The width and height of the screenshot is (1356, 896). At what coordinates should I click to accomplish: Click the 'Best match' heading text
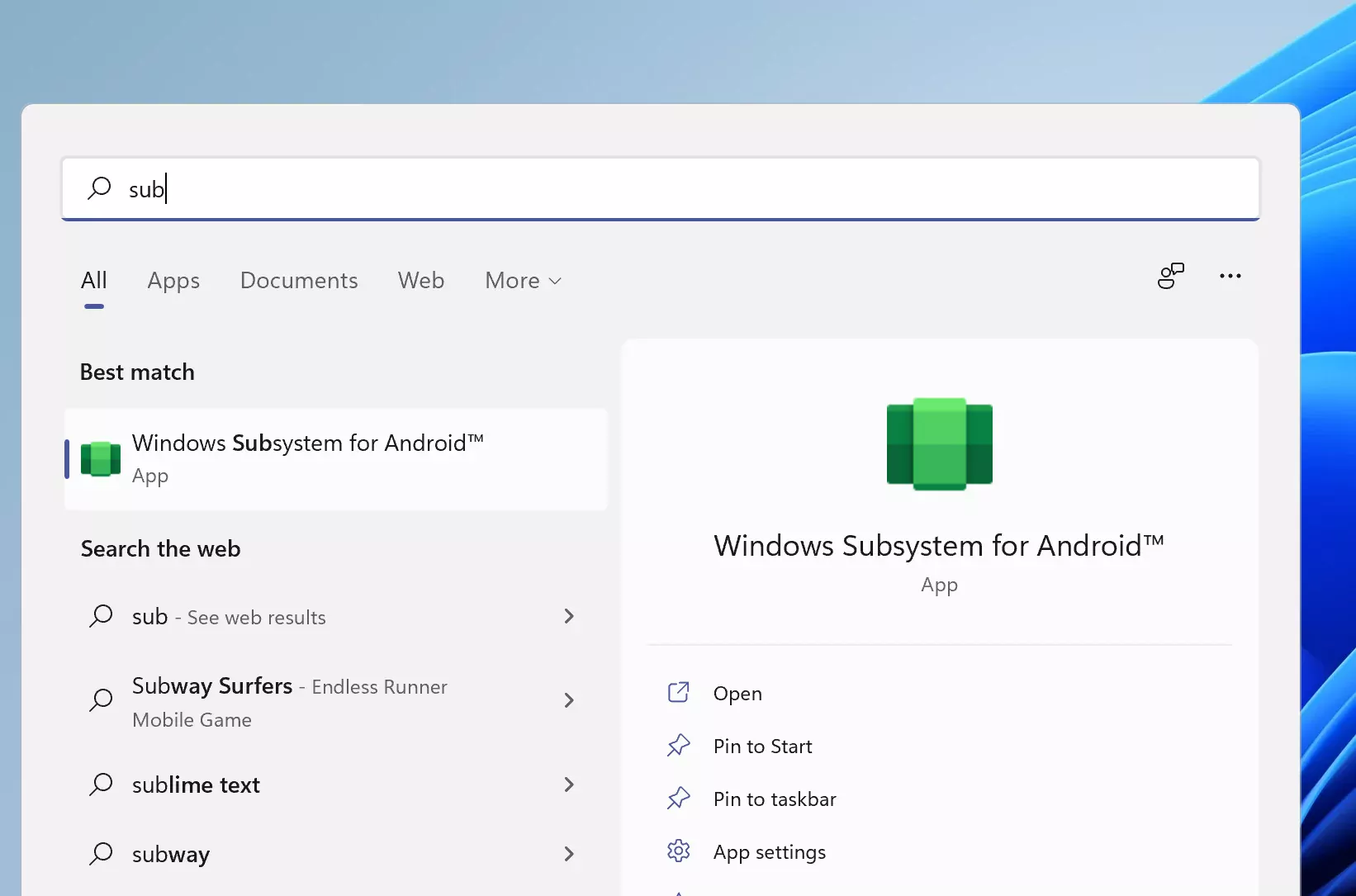(137, 372)
